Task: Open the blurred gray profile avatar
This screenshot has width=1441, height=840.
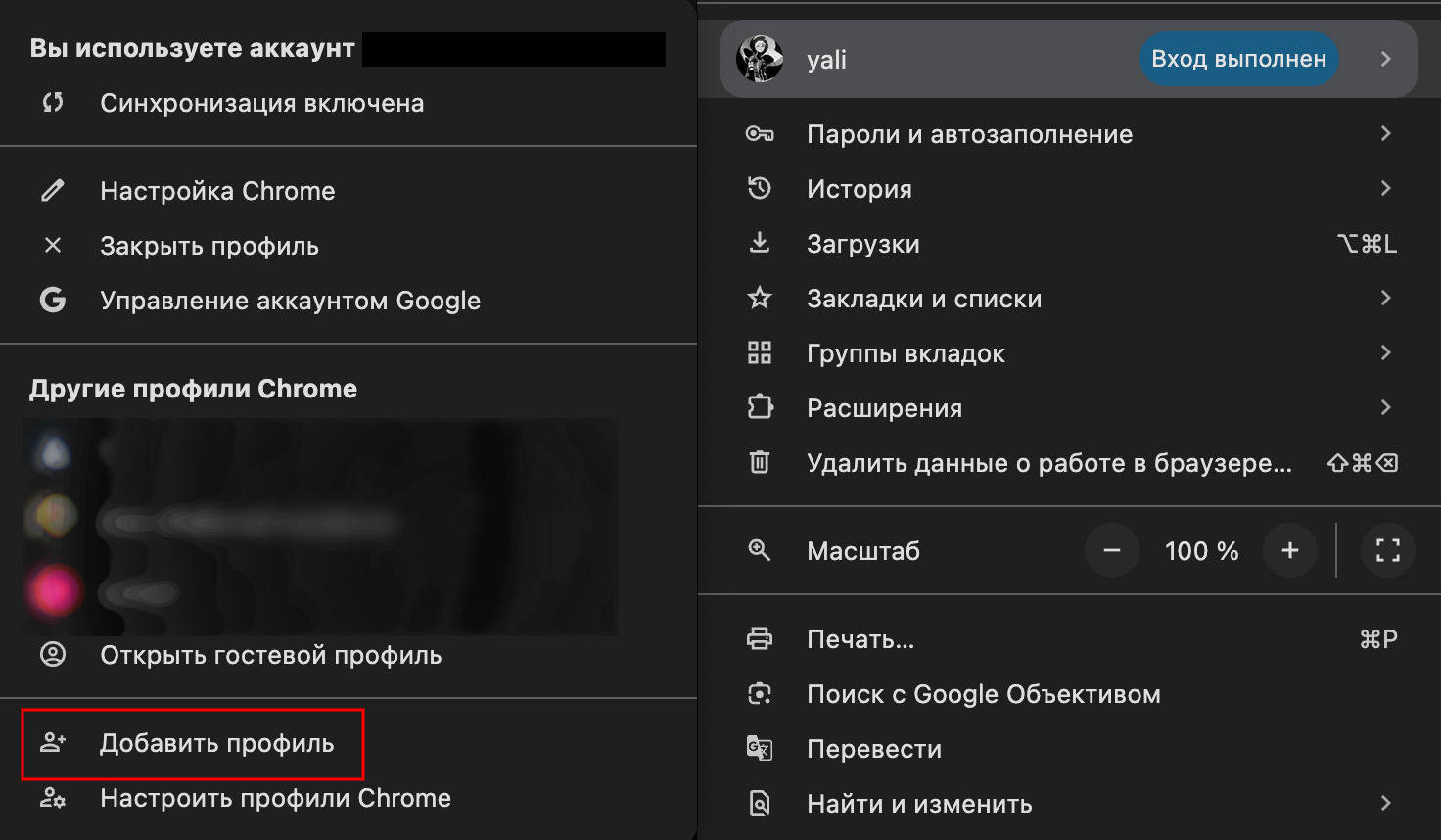Action: click(x=53, y=452)
